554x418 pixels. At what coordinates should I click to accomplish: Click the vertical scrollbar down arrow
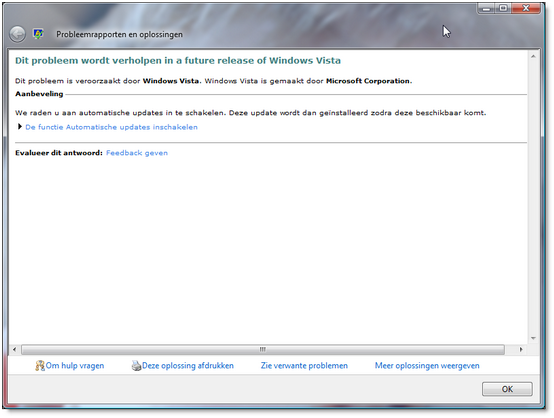[x=533, y=338]
